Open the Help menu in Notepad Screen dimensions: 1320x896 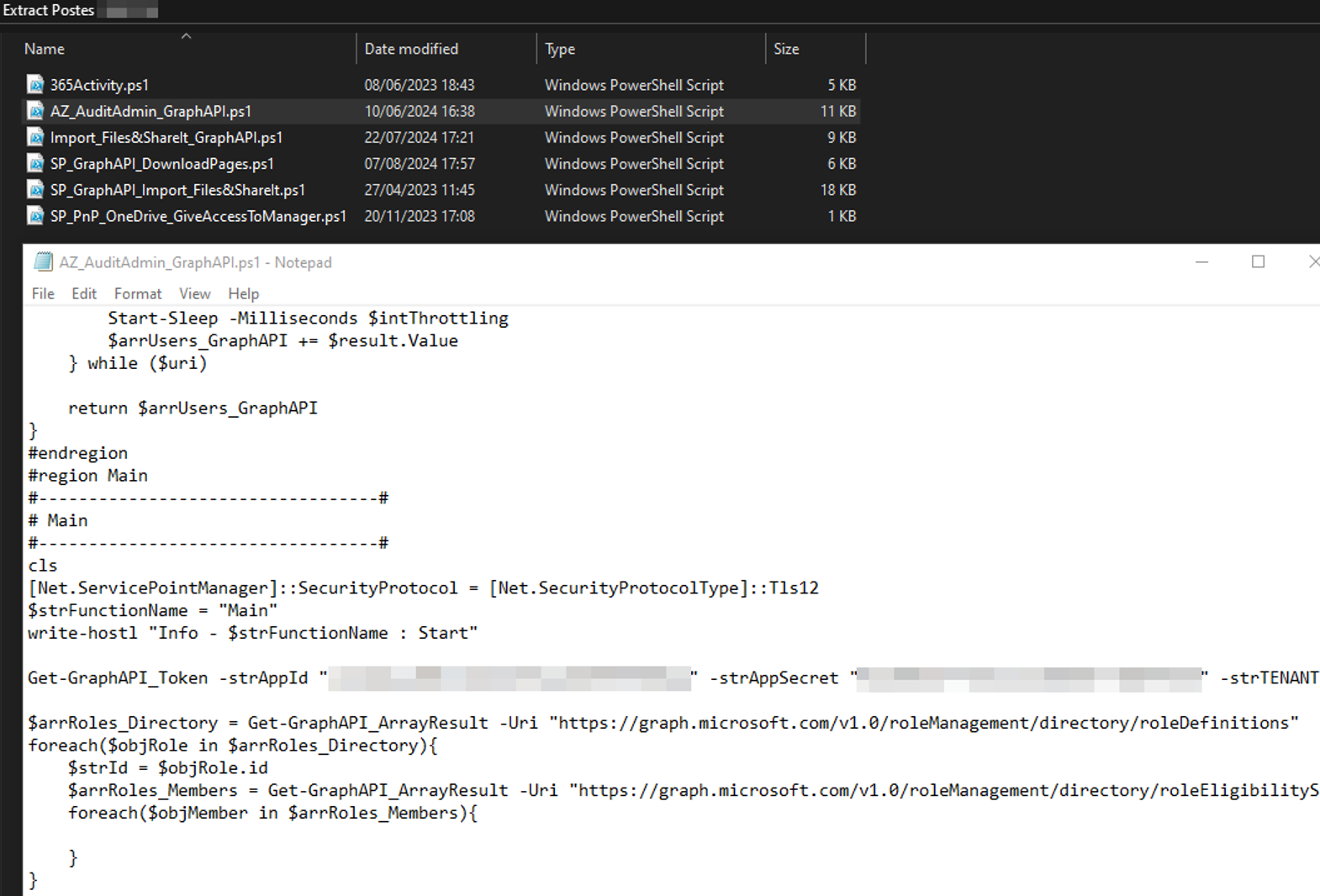click(x=243, y=293)
